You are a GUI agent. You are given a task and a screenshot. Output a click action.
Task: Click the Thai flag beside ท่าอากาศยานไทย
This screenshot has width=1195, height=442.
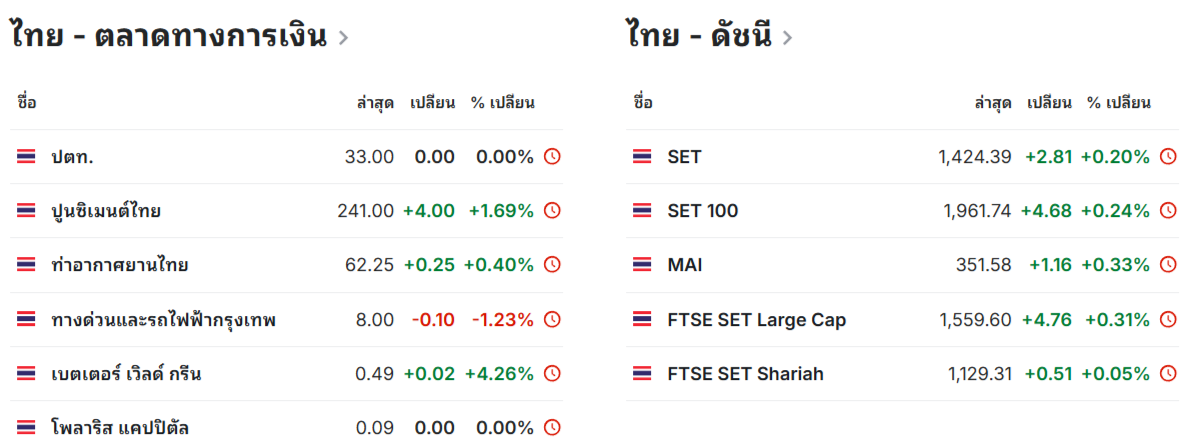(26, 264)
